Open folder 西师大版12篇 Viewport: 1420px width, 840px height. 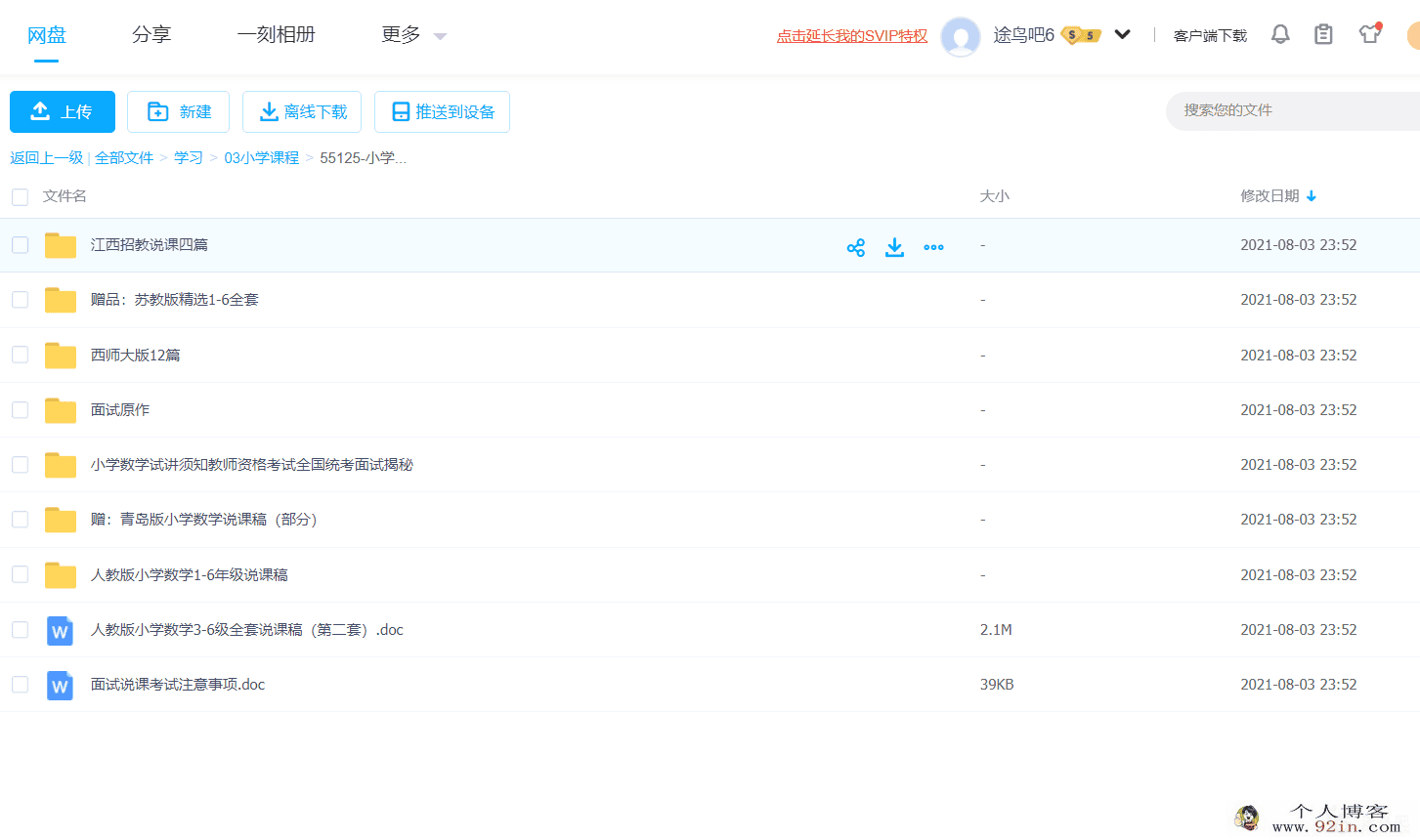(x=136, y=356)
